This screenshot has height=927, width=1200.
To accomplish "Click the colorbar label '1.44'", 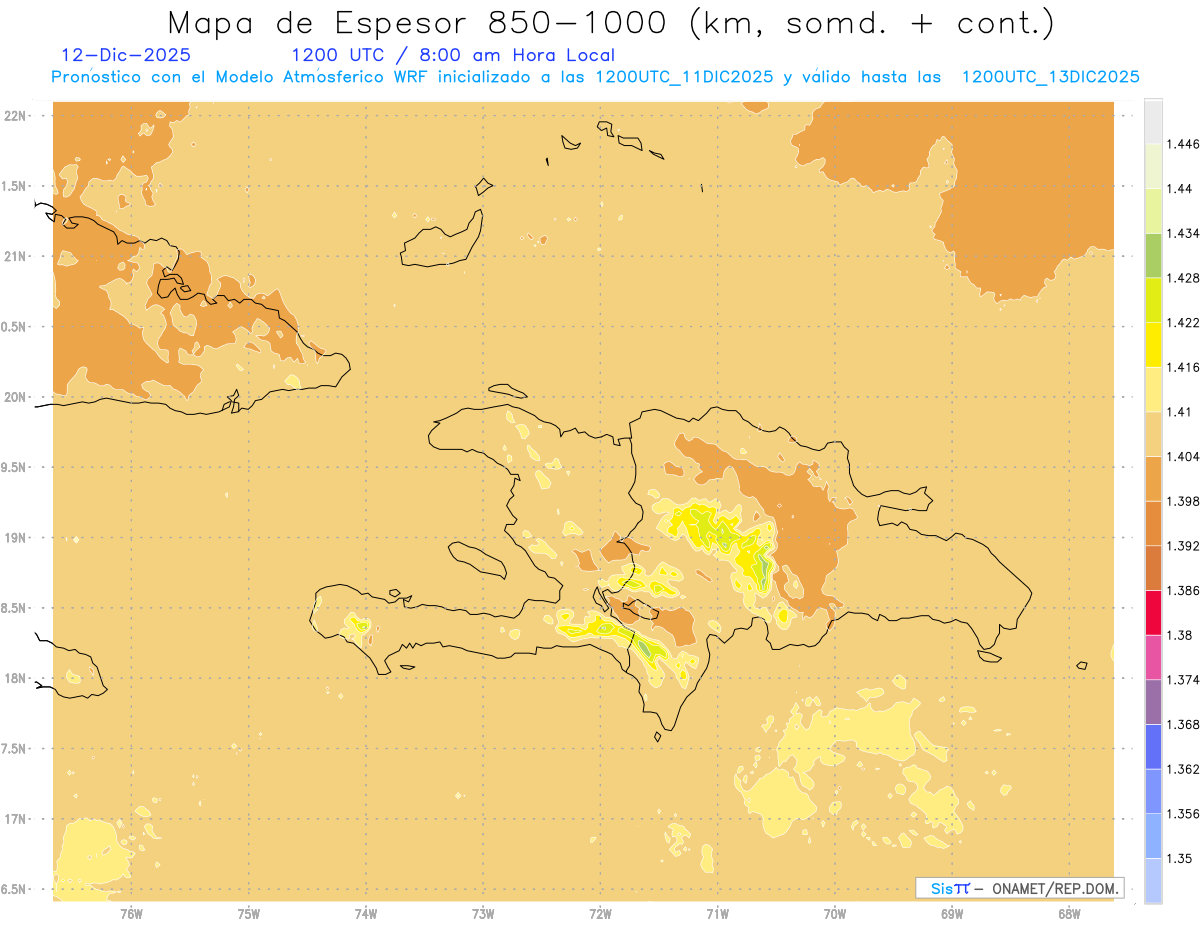I will [x=1179, y=189].
